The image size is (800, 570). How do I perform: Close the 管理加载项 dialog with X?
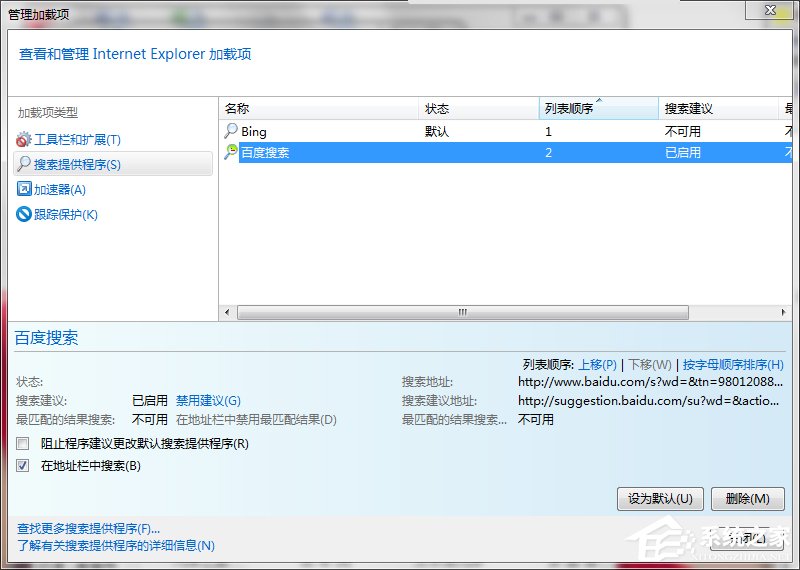770,10
